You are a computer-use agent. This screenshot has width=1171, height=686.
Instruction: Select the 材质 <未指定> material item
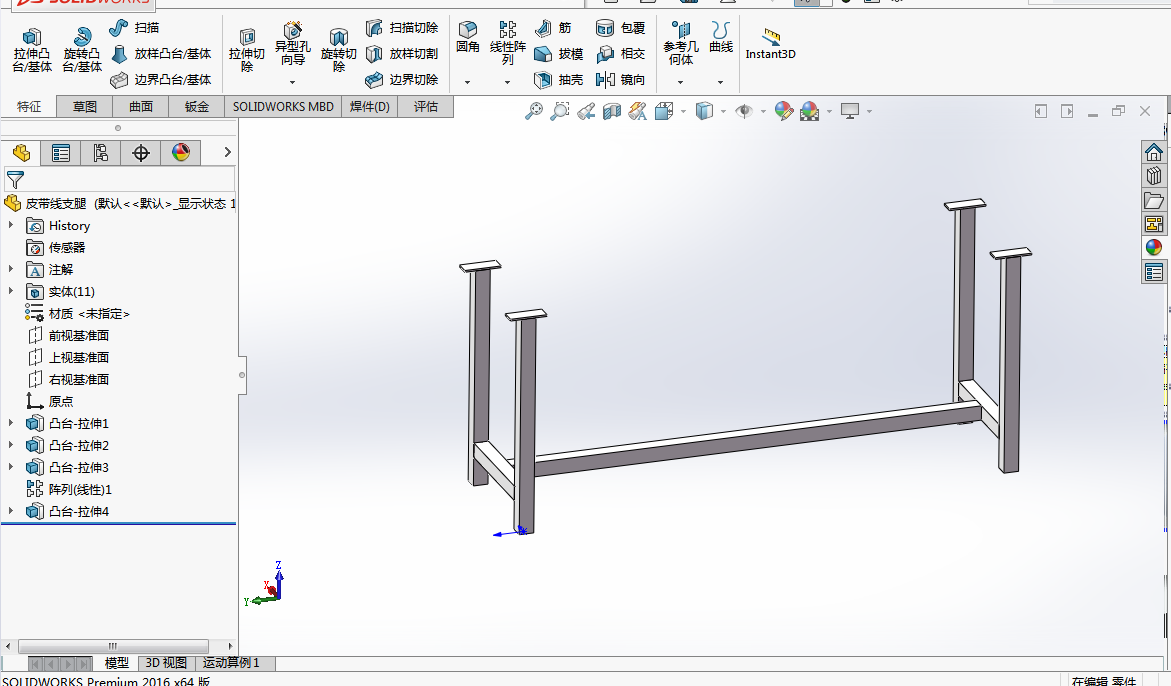point(89,314)
